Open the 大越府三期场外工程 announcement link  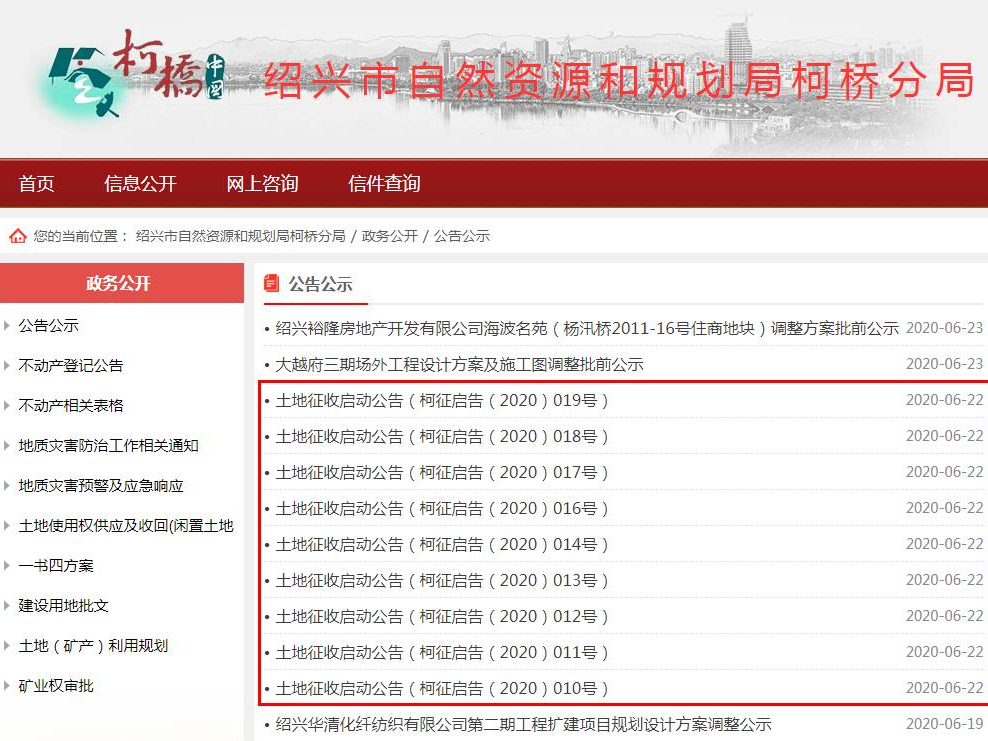click(x=459, y=364)
